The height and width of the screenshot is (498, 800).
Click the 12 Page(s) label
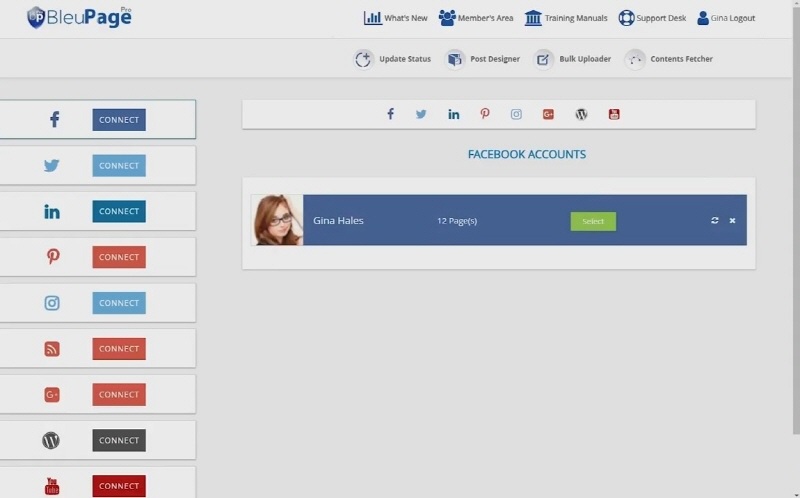tap(457, 221)
